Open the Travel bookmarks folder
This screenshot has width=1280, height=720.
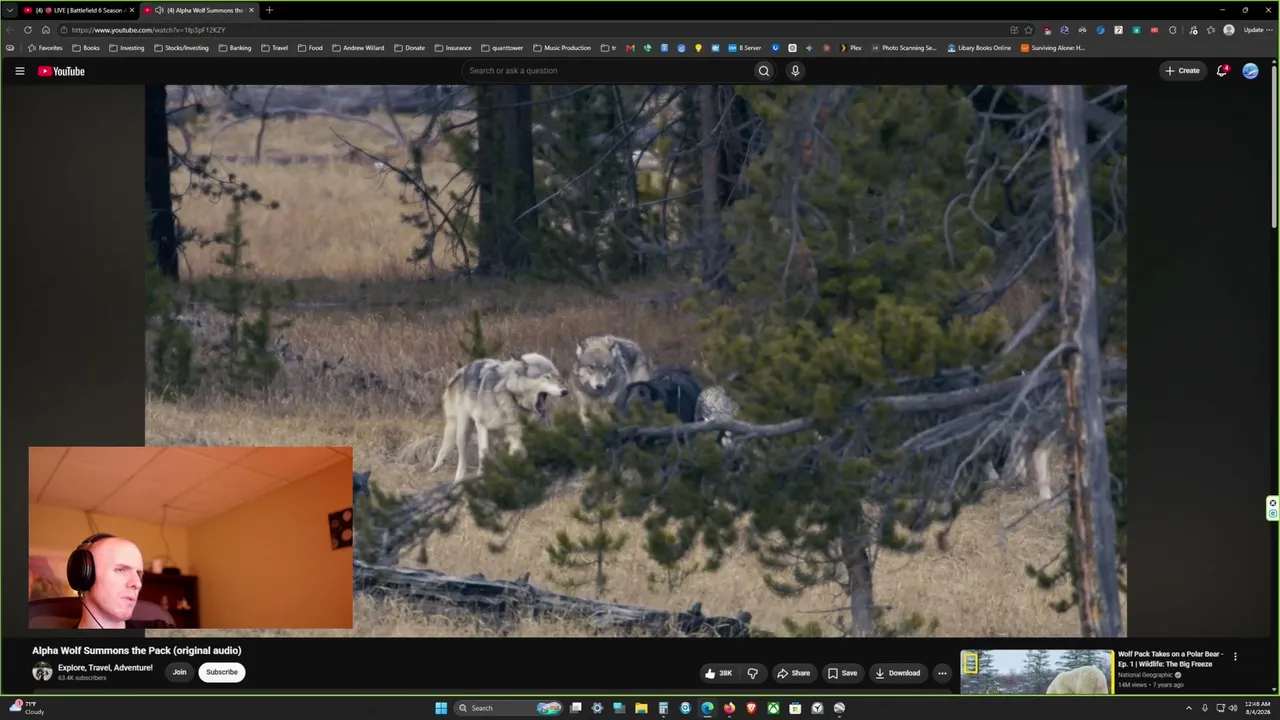pyautogui.click(x=275, y=48)
